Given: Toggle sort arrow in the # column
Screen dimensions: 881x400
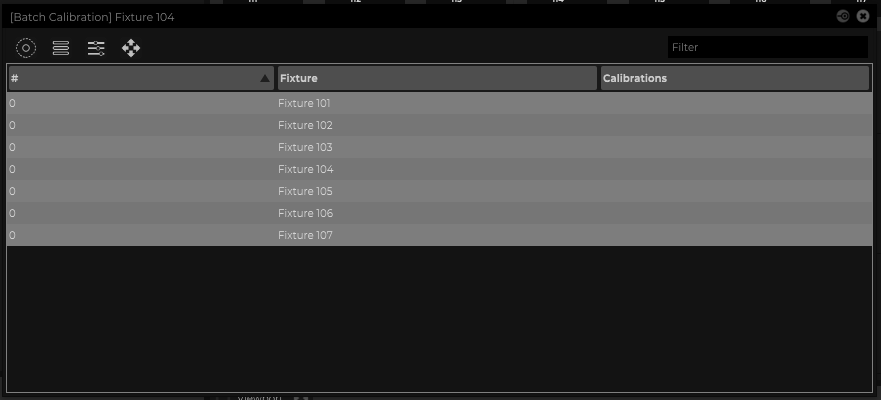Looking at the screenshot, I should [x=265, y=78].
